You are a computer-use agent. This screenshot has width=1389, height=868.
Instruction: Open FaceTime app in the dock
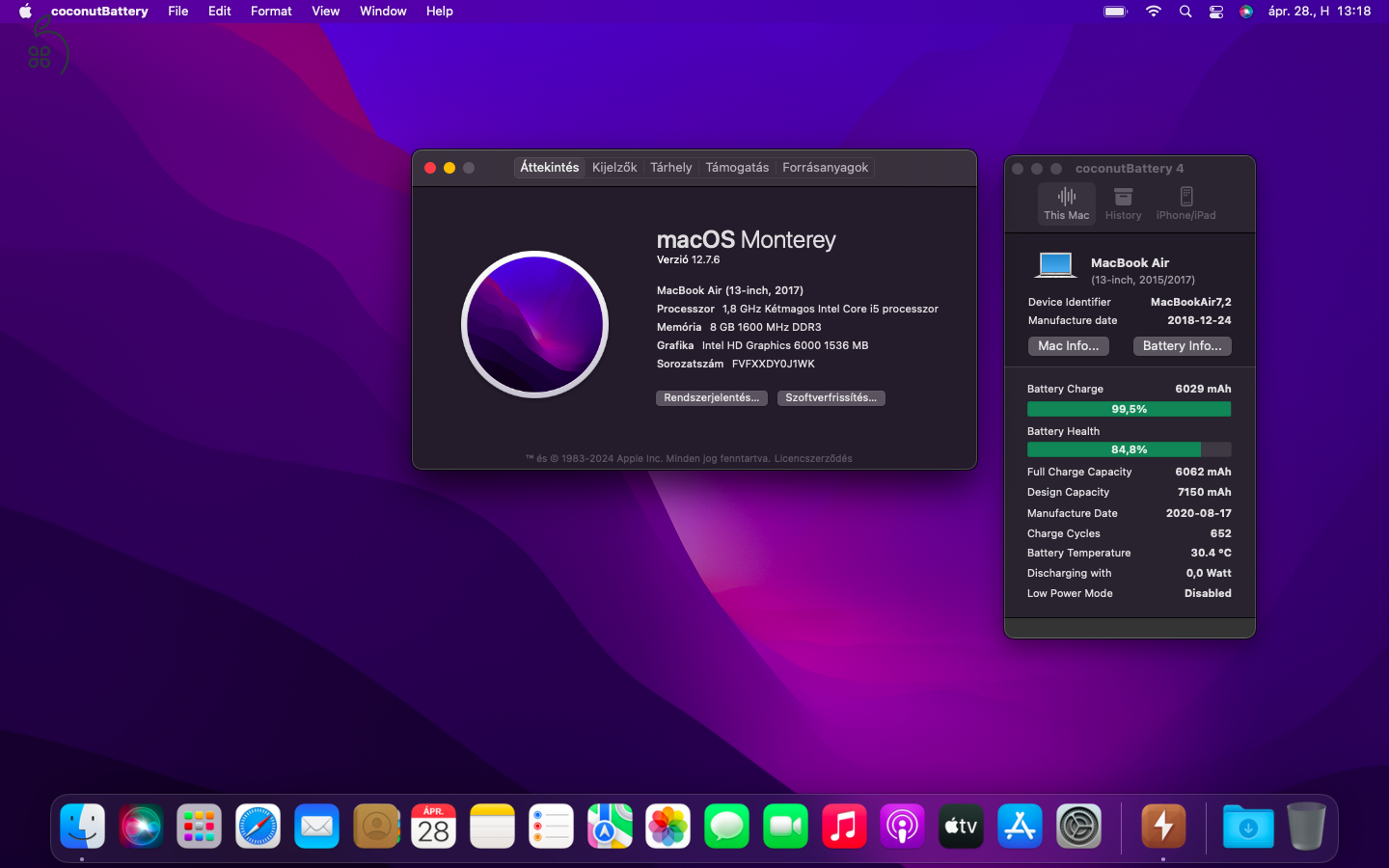785,827
